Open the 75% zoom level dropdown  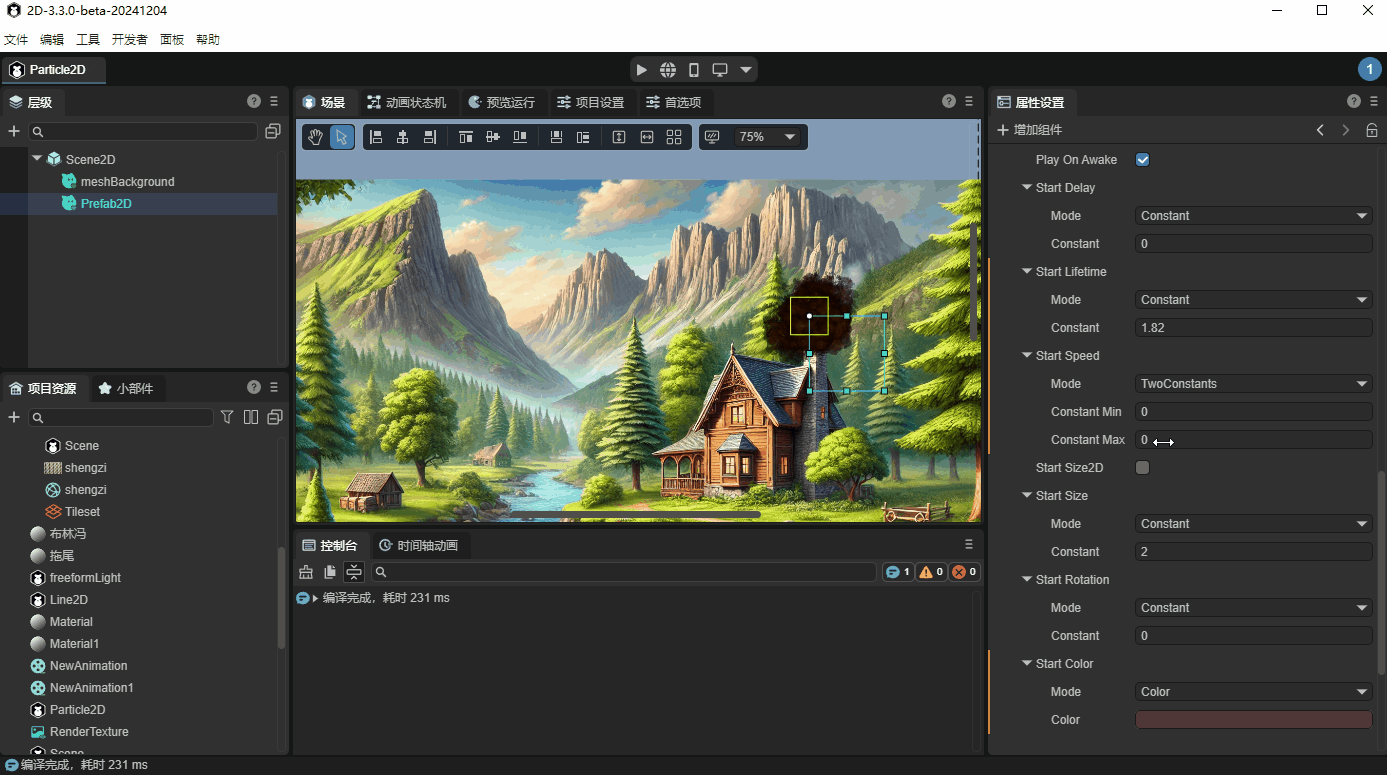(769, 136)
